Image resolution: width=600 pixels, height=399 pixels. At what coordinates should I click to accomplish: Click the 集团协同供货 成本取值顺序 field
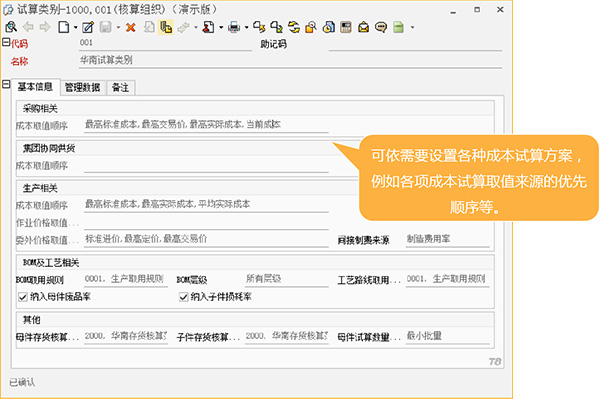tap(206, 166)
